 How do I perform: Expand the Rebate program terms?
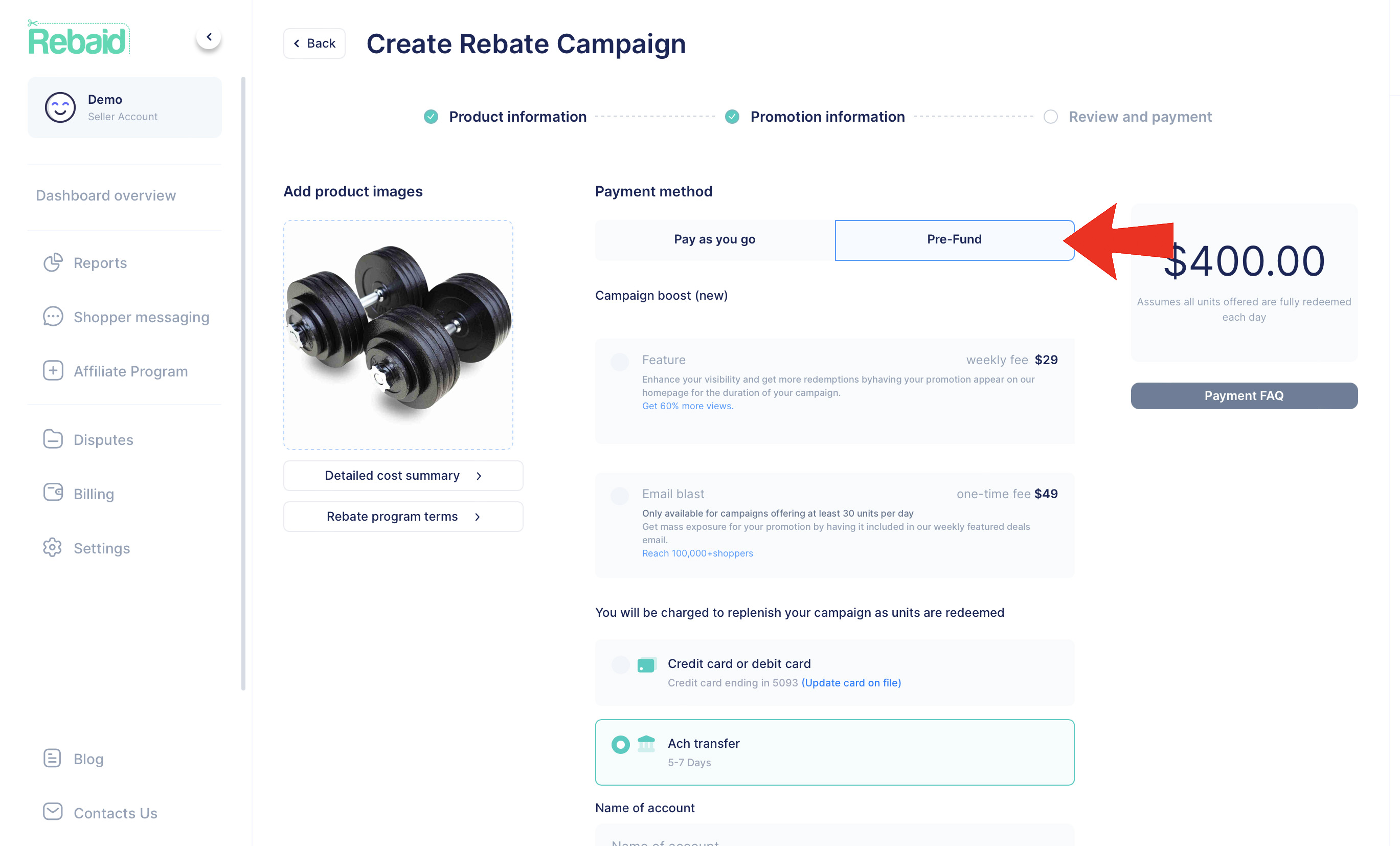(x=403, y=516)
